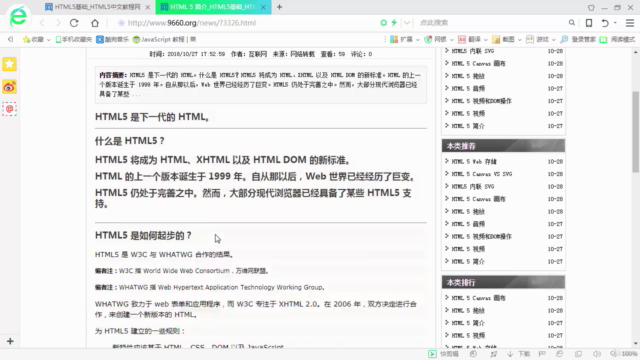Open HTML 5 Canvas 画布 in 本类推荐

coord(478,199)
